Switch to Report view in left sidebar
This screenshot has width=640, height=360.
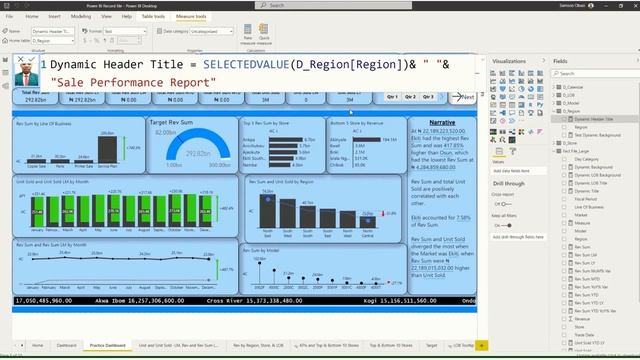(x=5, y=60)
